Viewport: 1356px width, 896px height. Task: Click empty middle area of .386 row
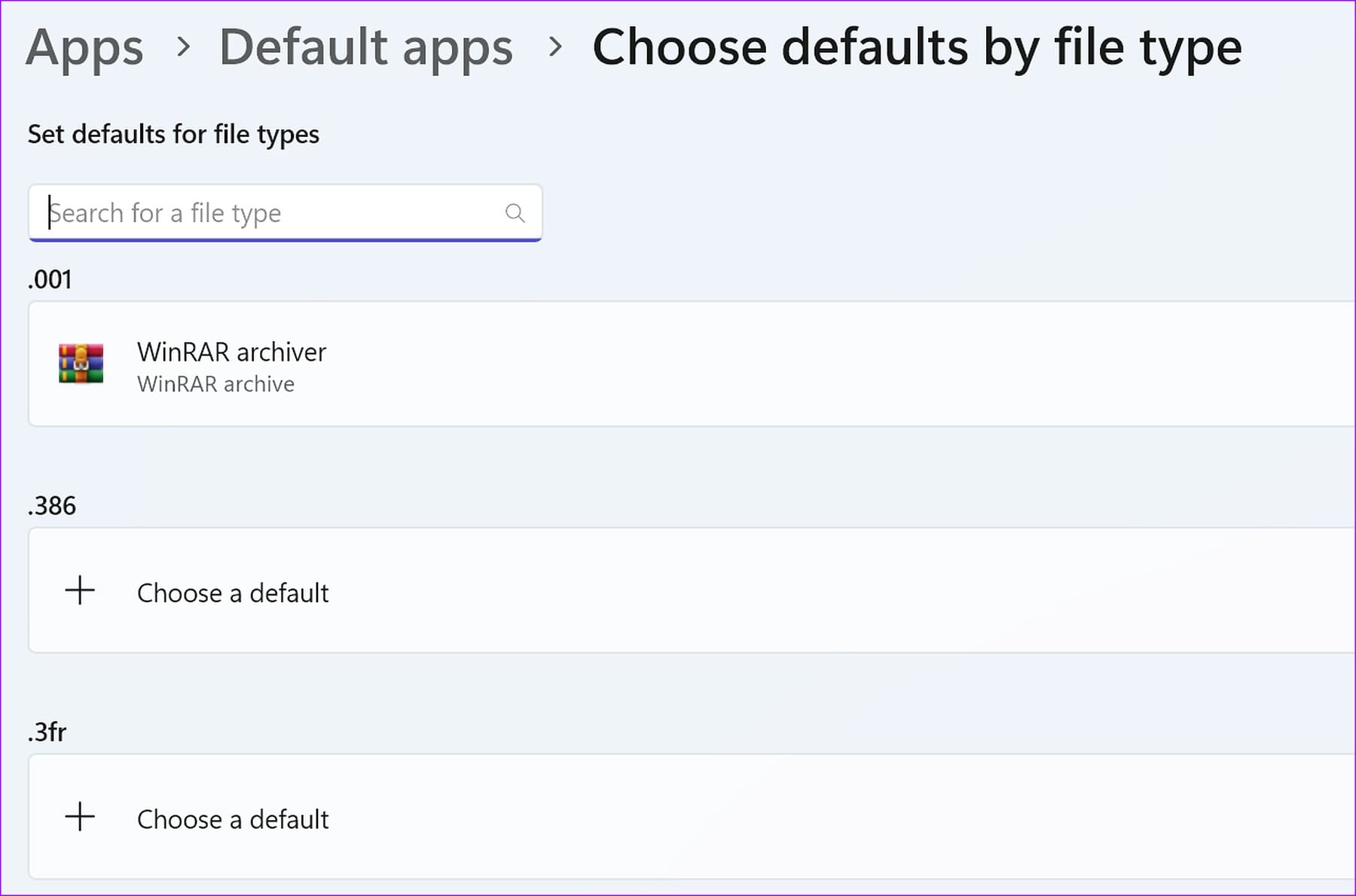coord(753,591)
